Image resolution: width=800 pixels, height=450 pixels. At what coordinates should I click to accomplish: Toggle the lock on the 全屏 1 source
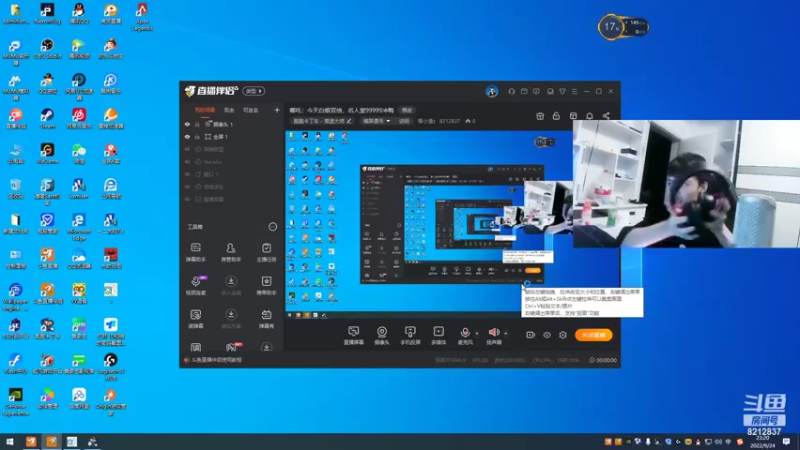click(x=197, y=137)
